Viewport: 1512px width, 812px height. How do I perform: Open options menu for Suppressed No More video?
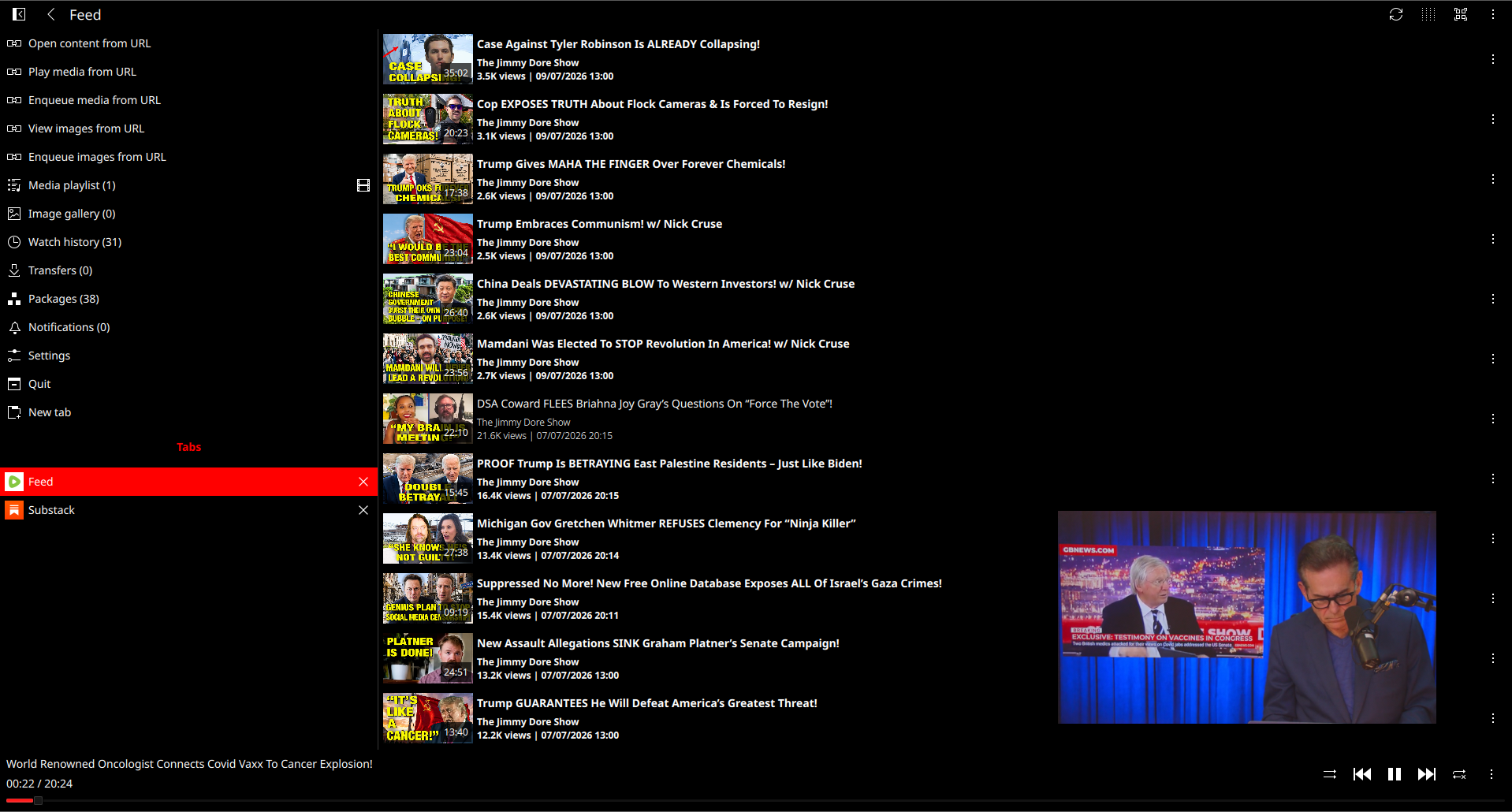[1493, 598]
